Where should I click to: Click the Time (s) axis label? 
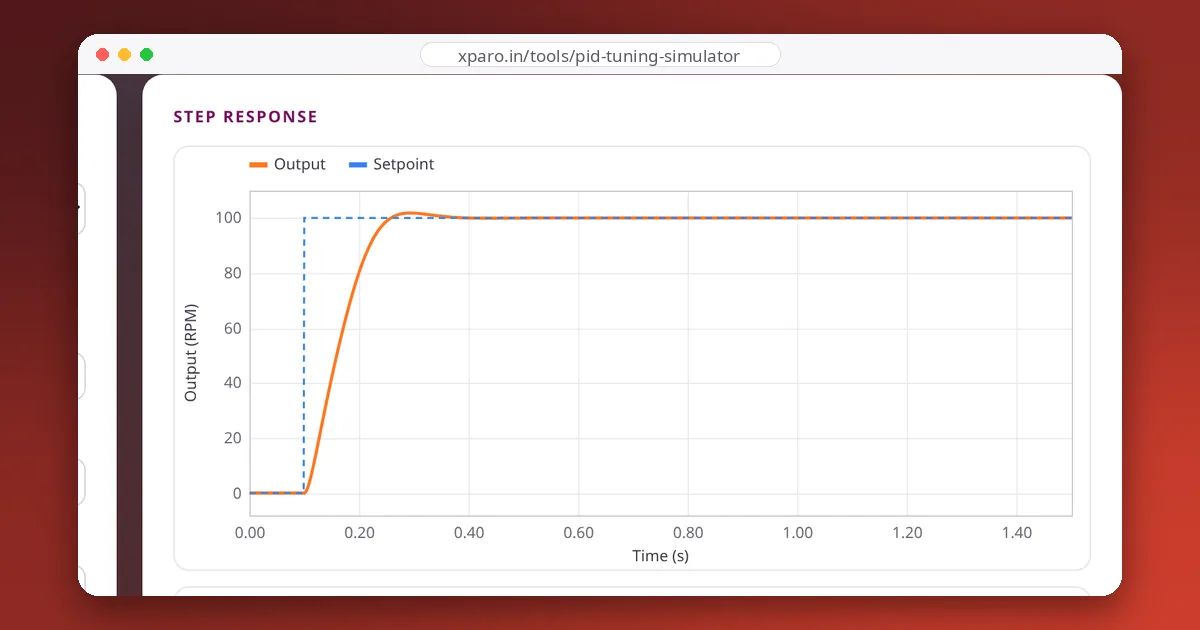(x=660, y=555)
